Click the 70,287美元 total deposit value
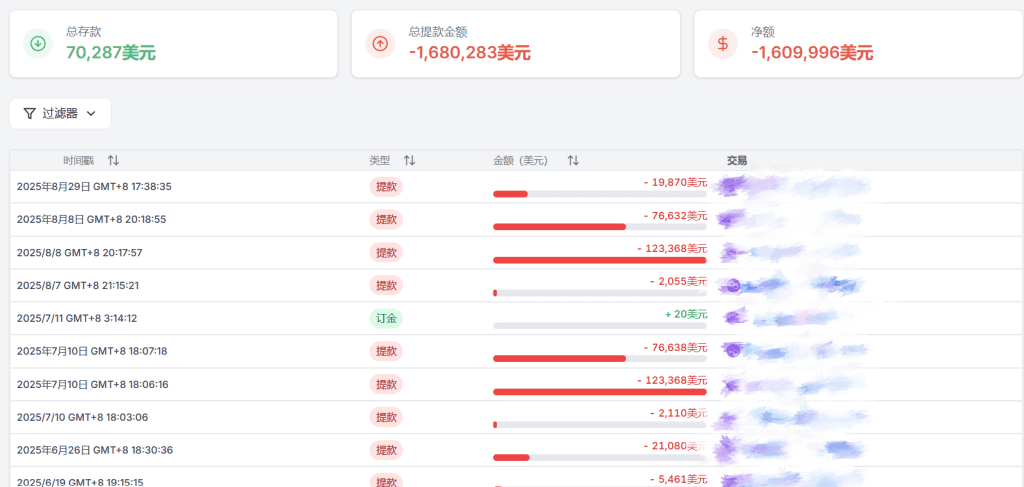This screenshot has height=487, width=1024. coord(111,53)
